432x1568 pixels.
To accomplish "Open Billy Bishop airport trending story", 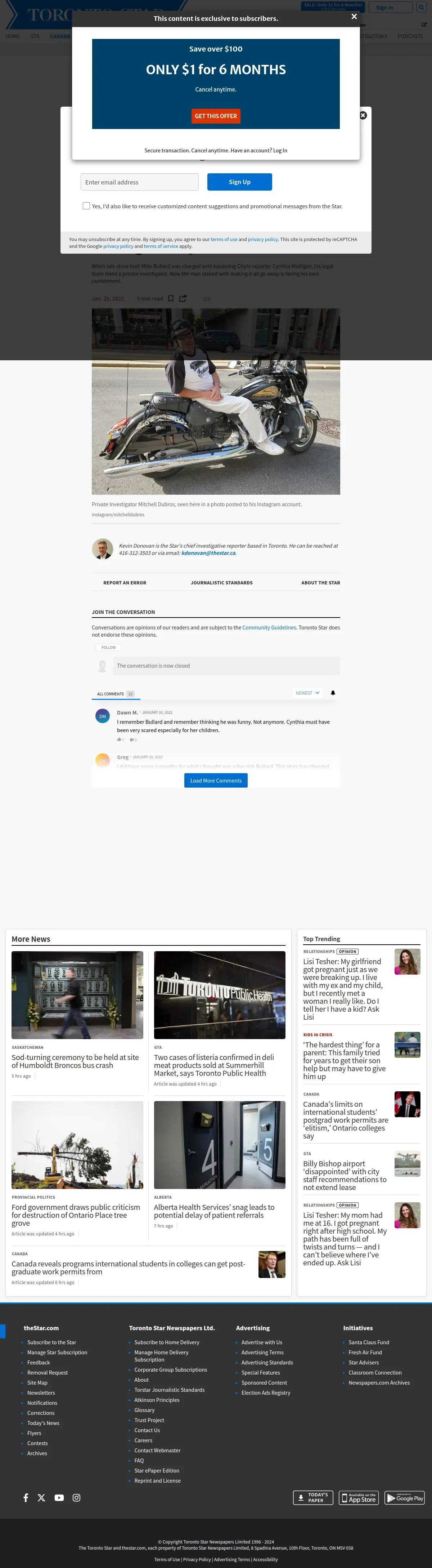I will pyautogui.click(x=345, y=1175).
